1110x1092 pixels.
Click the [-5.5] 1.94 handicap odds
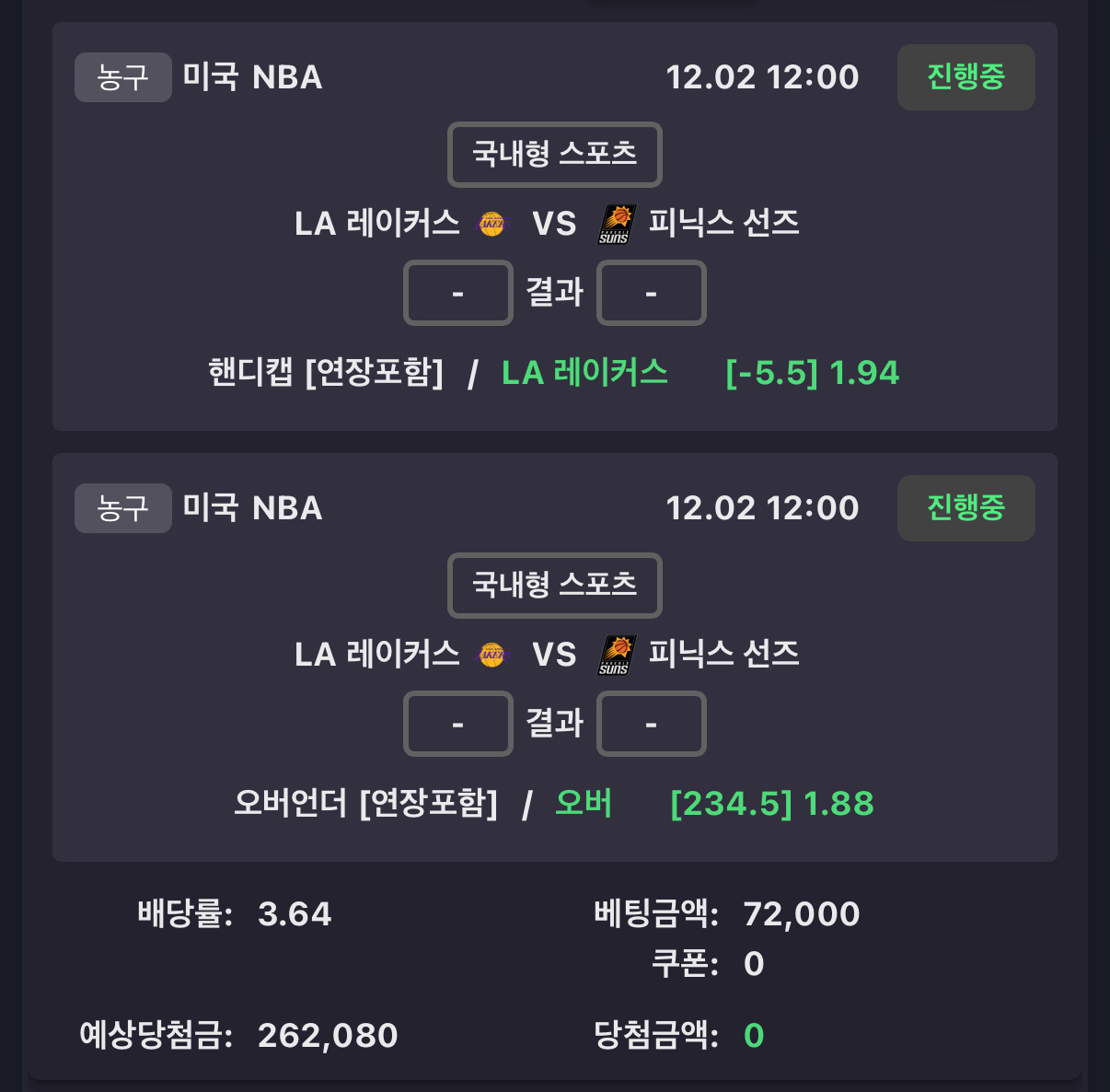pyautogui.click(x=812, y=373)
